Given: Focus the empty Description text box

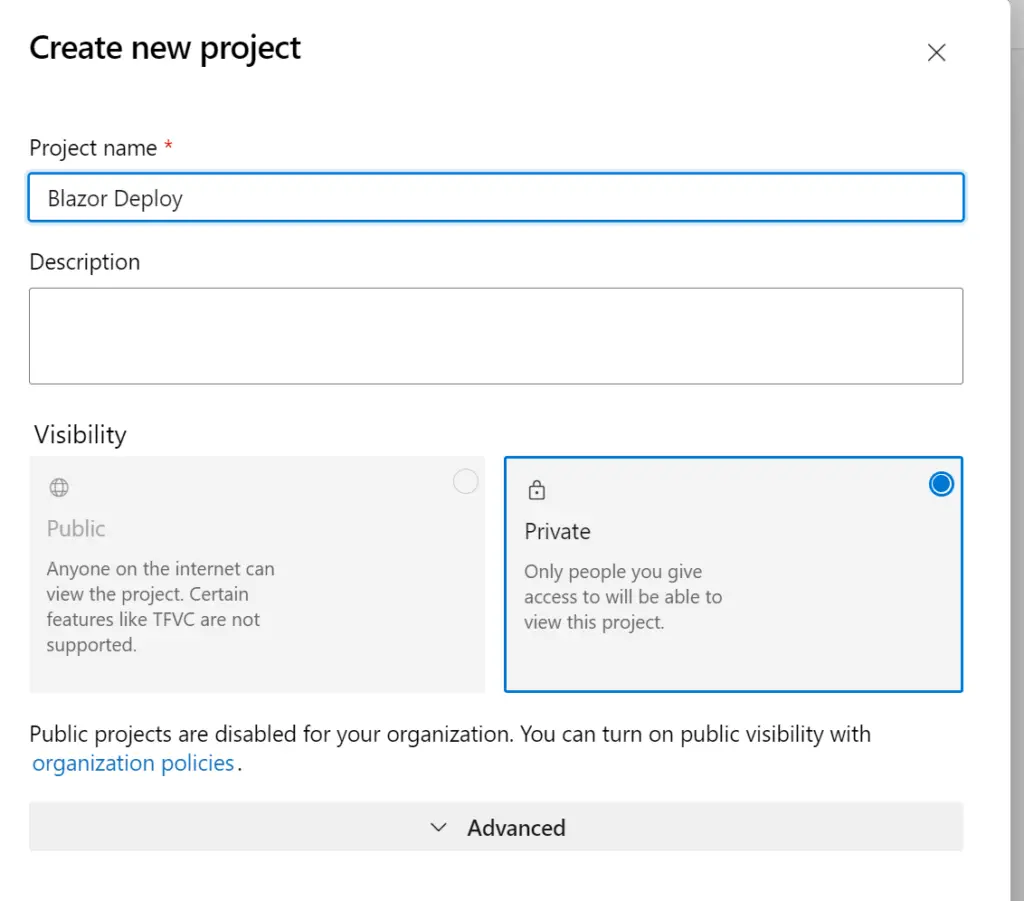Looking at the screenshot, I should tap(496, 336).
